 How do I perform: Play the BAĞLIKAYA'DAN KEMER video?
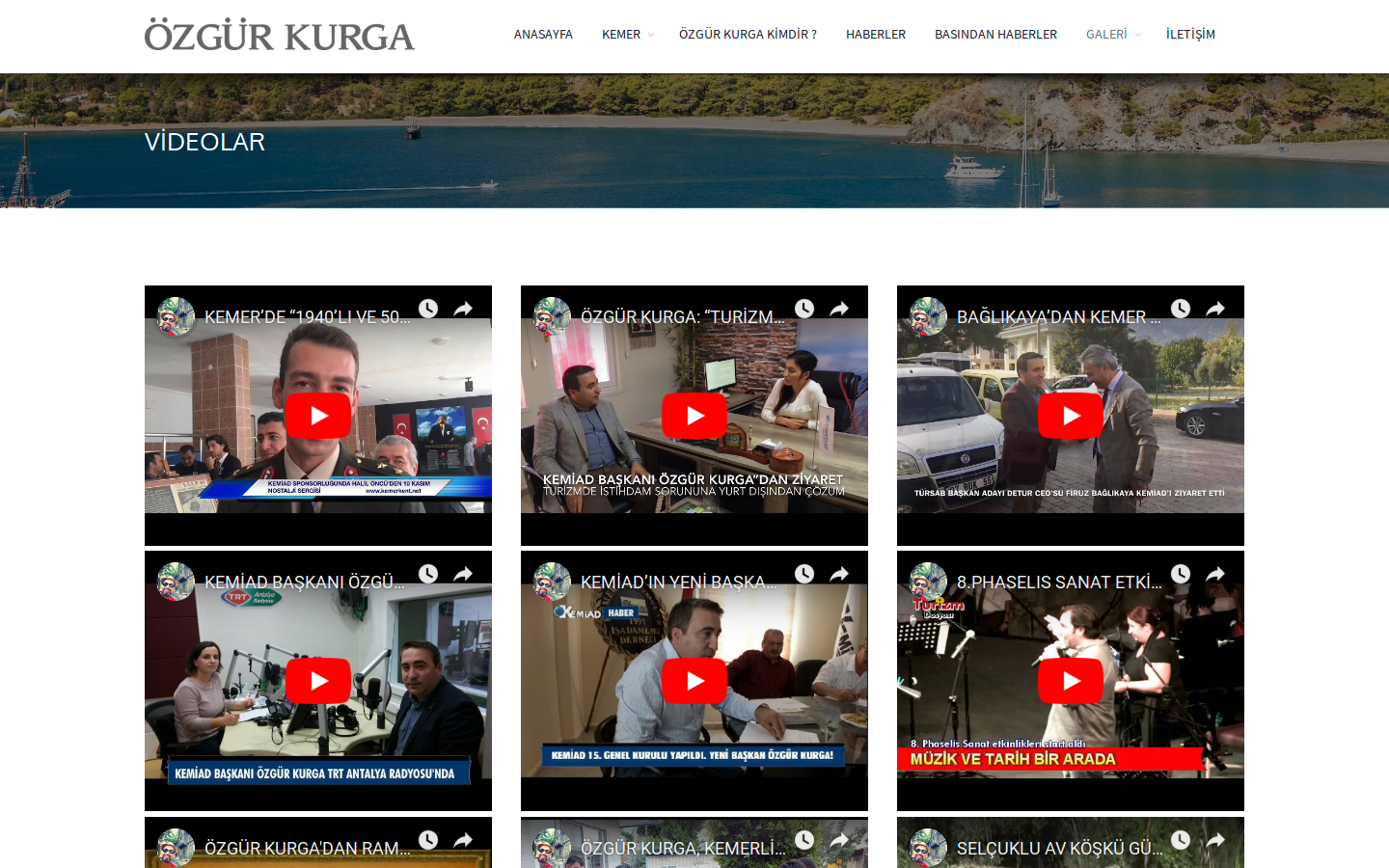[x=1071, y=416]
